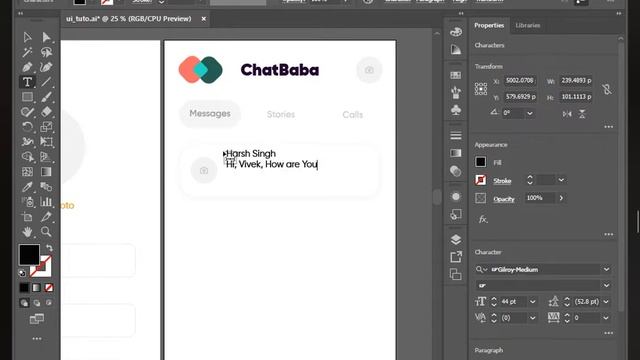Open the Stroke options link

(502, 181)
